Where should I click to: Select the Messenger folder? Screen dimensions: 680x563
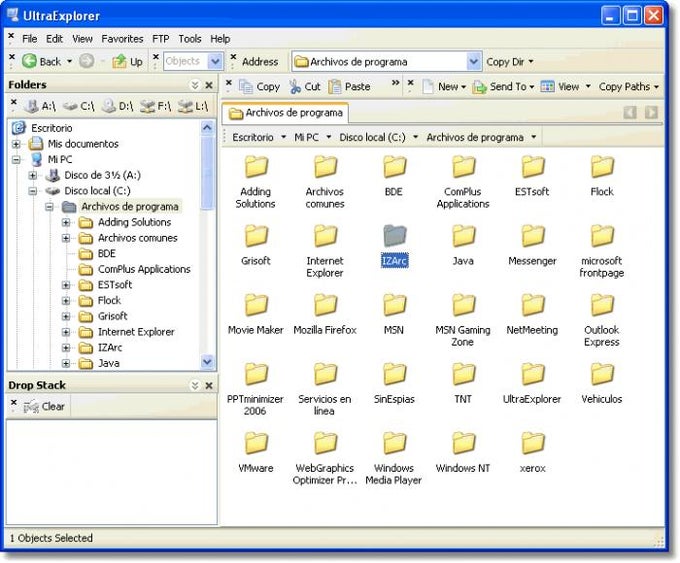click(532, 245)
